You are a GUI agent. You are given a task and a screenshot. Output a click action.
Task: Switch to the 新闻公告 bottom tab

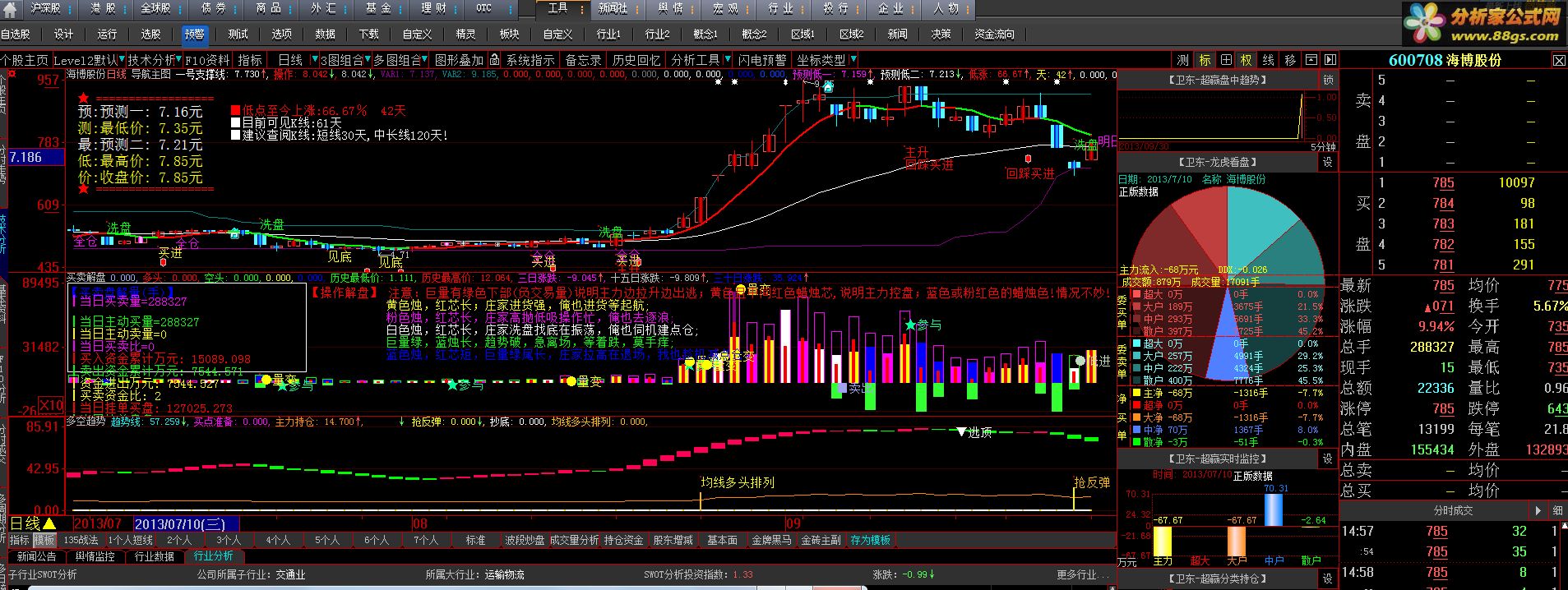(37, 556)
